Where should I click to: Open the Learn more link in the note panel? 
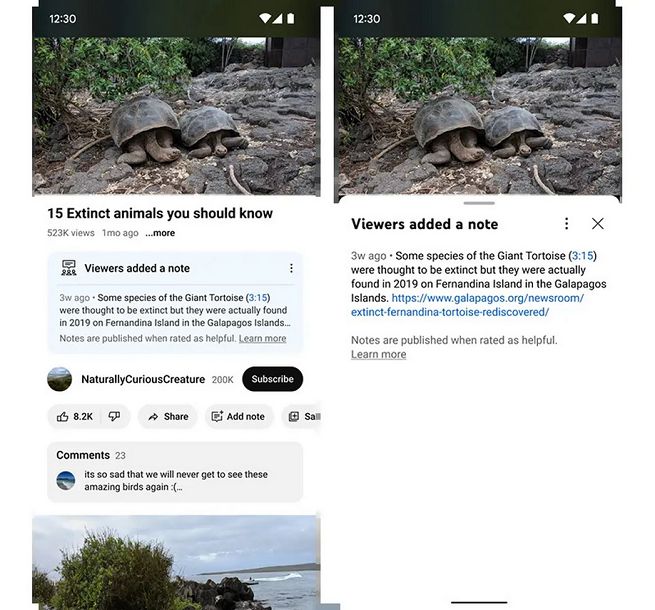point(378,354)
